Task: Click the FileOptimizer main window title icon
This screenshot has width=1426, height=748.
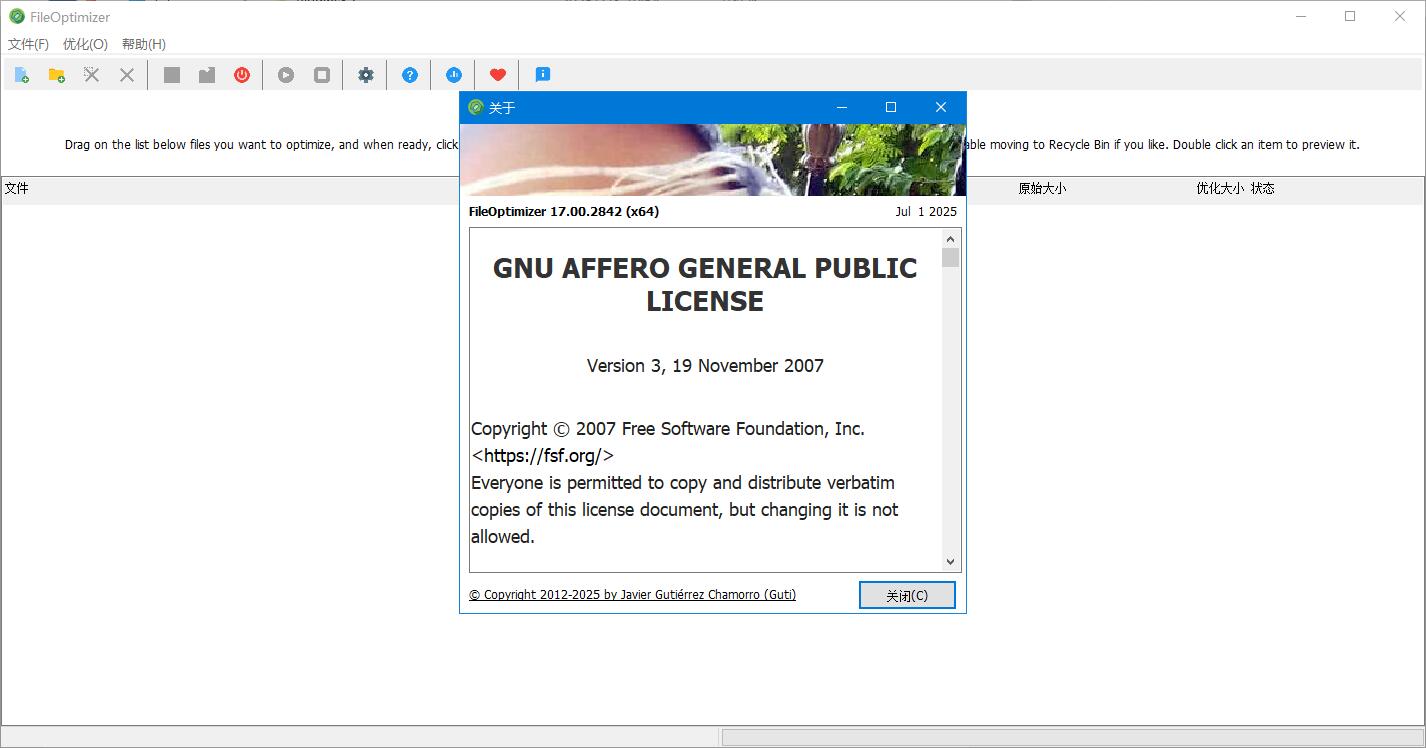Action: [16, 16]
